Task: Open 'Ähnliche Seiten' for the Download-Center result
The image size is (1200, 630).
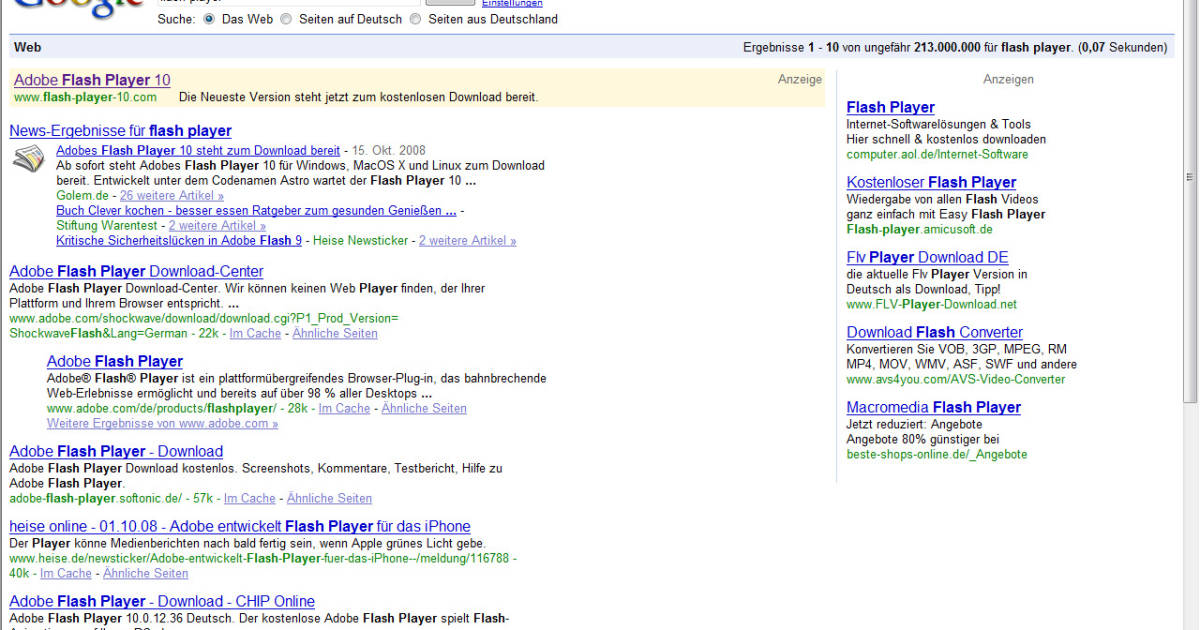Action: click(335, 333)
